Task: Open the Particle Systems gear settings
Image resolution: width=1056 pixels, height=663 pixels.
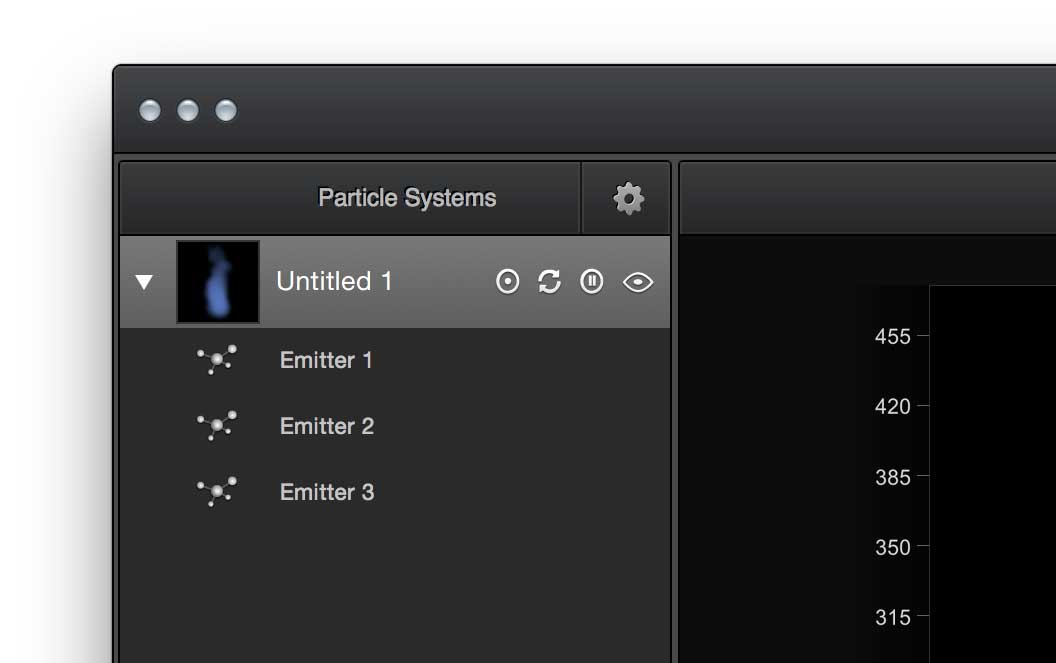Action: pos(628,198)
